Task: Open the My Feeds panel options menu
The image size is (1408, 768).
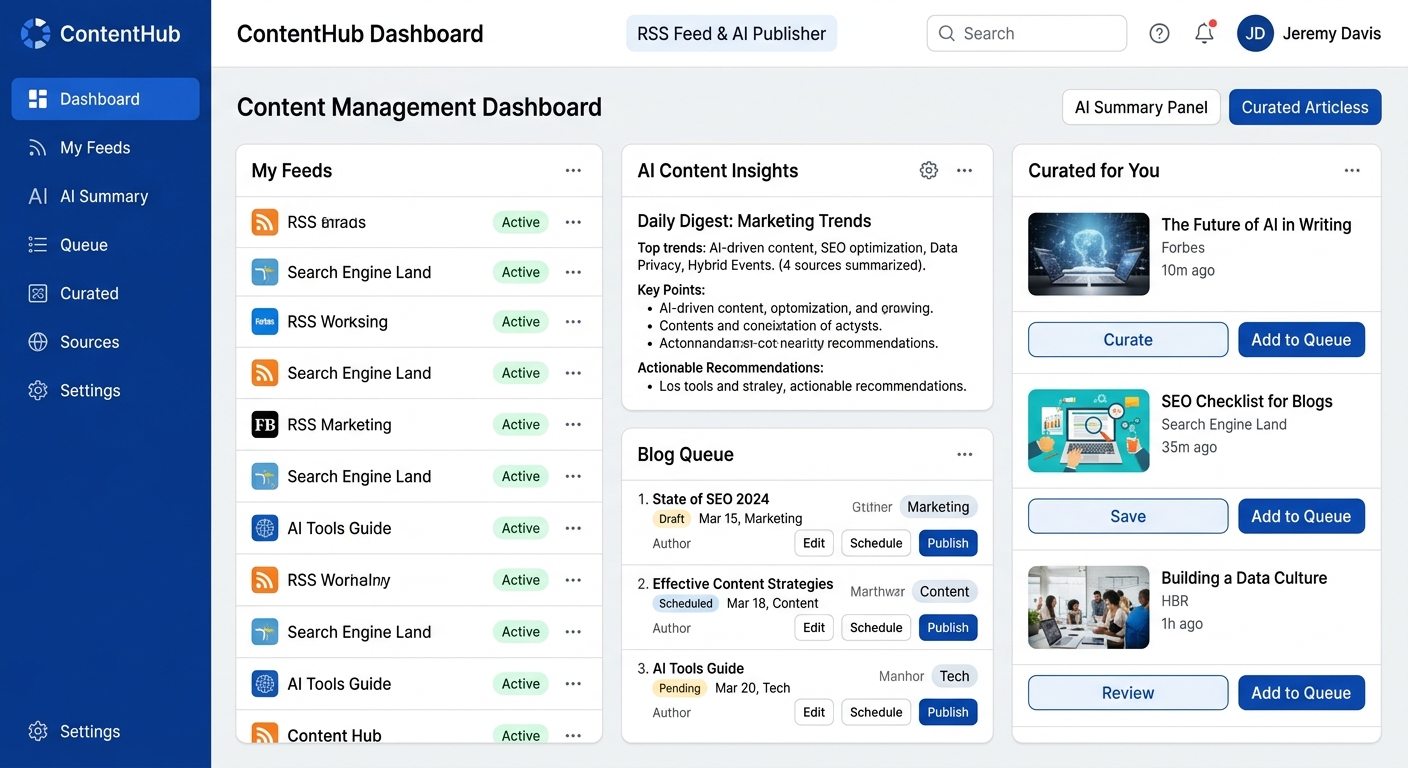Action: [x=573, y=171]
